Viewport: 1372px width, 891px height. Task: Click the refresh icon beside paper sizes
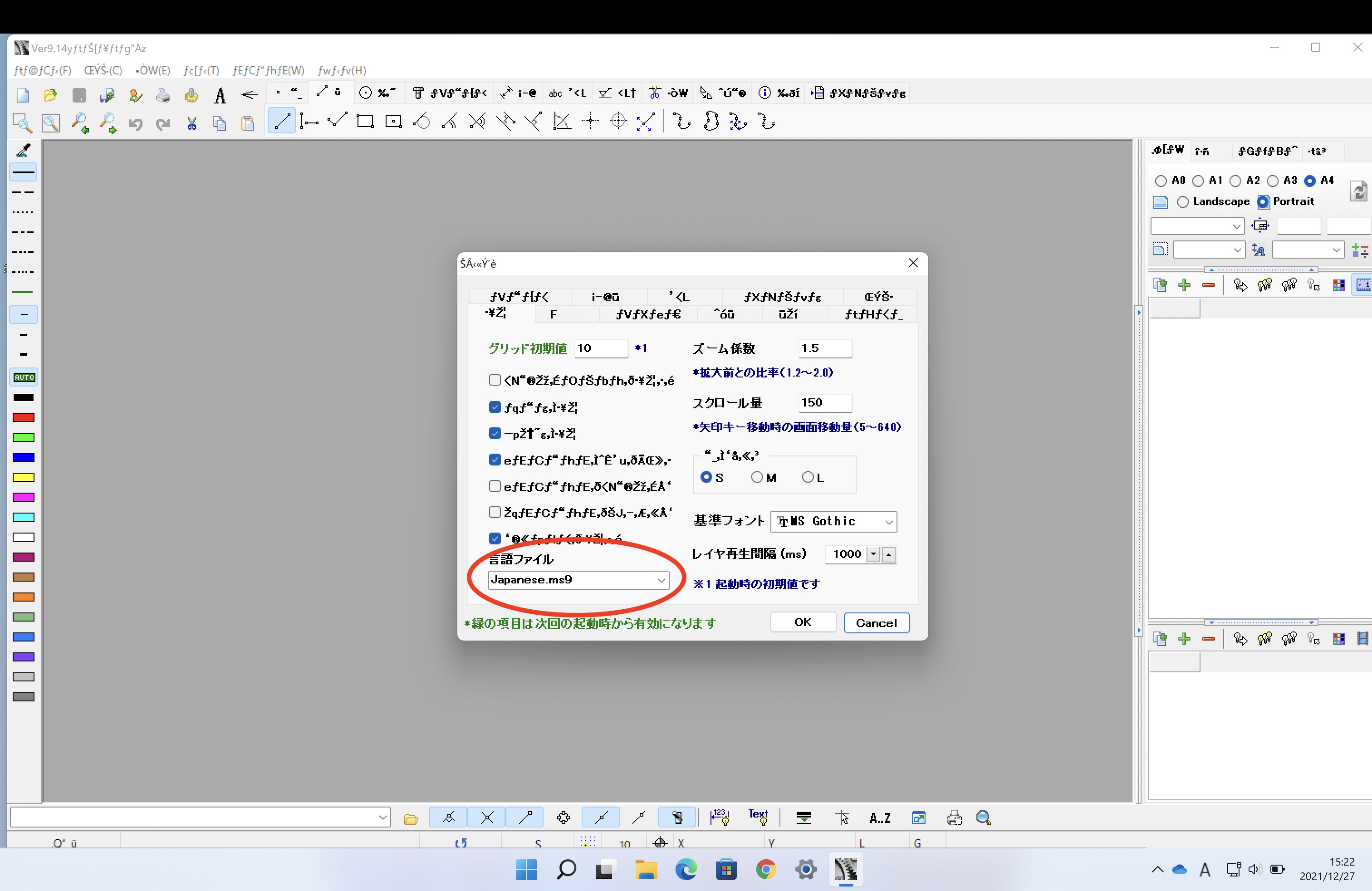pos(1359,191)
